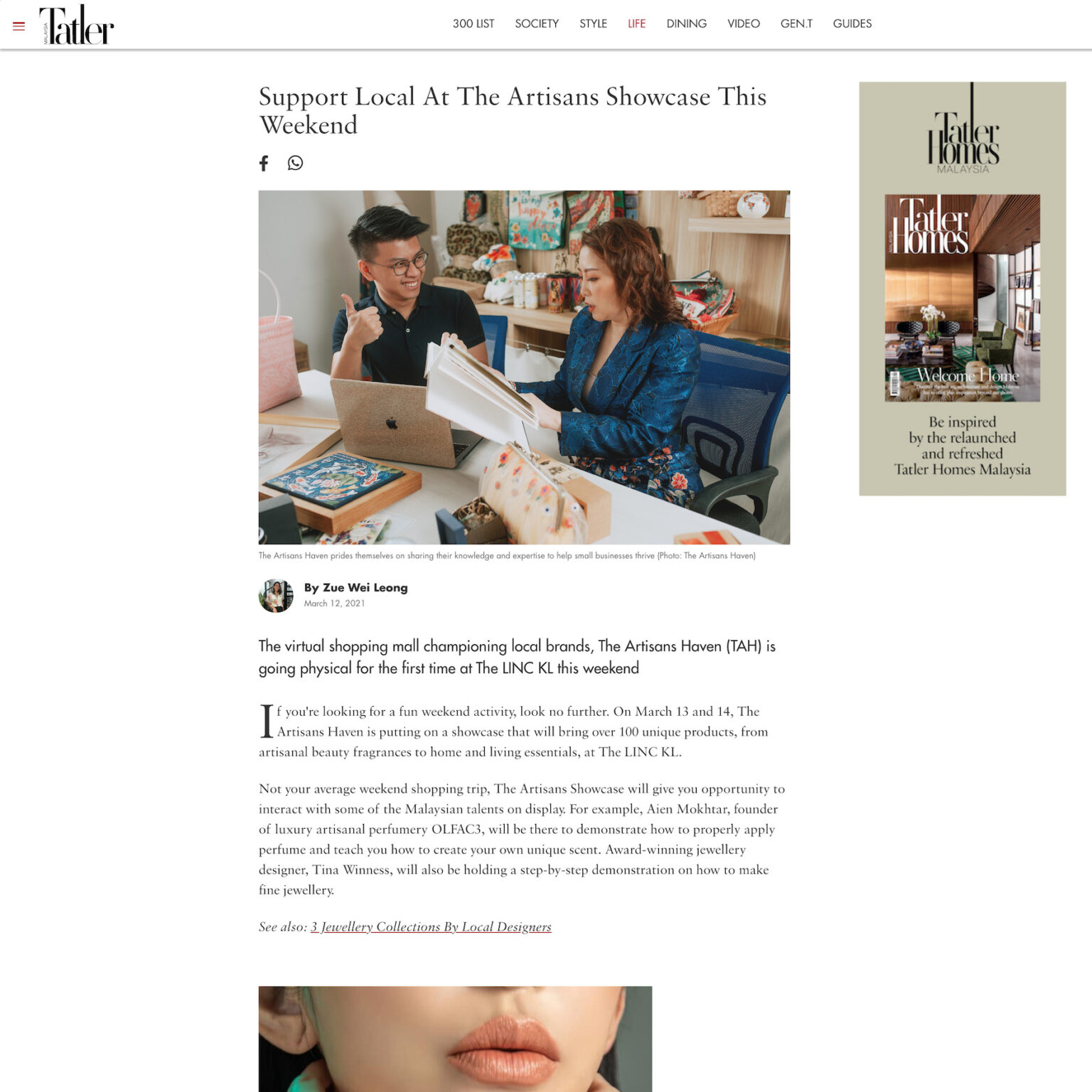Click the Artisans Haven article photo

(524, 367)
